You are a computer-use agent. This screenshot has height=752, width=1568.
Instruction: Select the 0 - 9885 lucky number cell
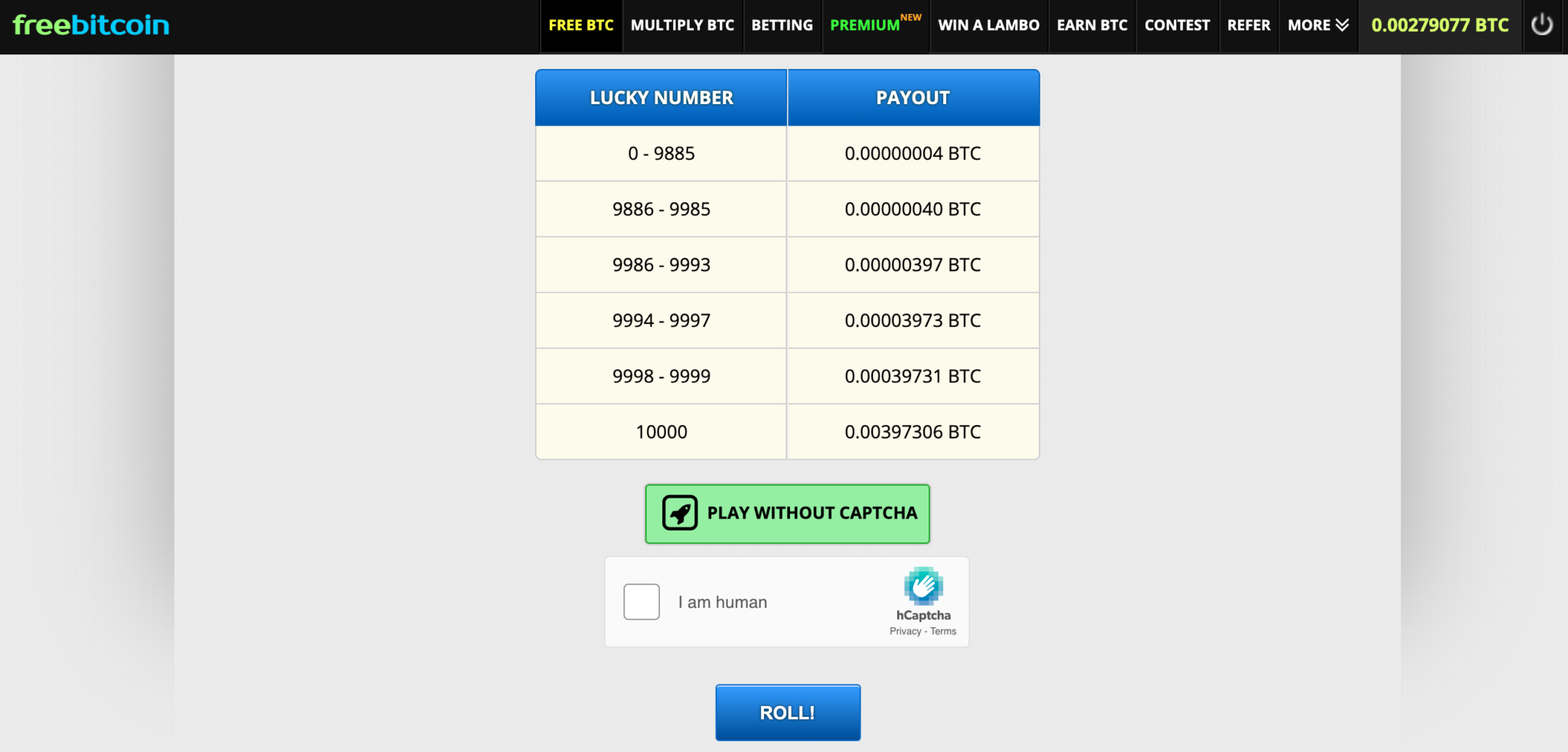tap(661, 154)
